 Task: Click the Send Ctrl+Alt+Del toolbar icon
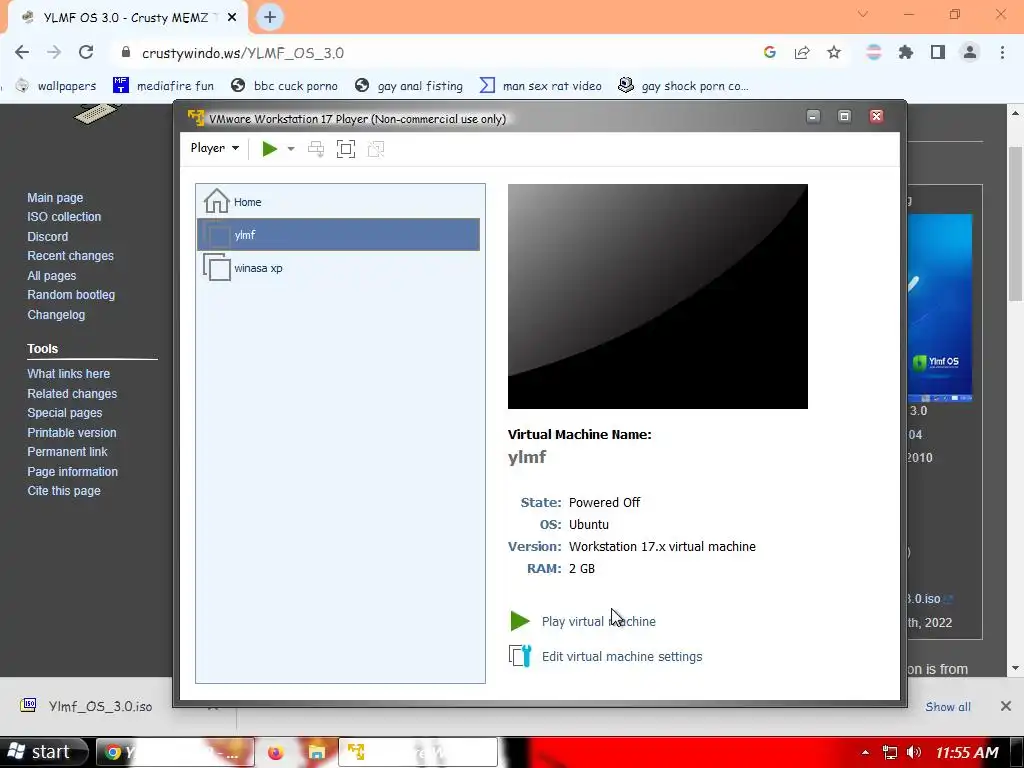tap(316, 149)
